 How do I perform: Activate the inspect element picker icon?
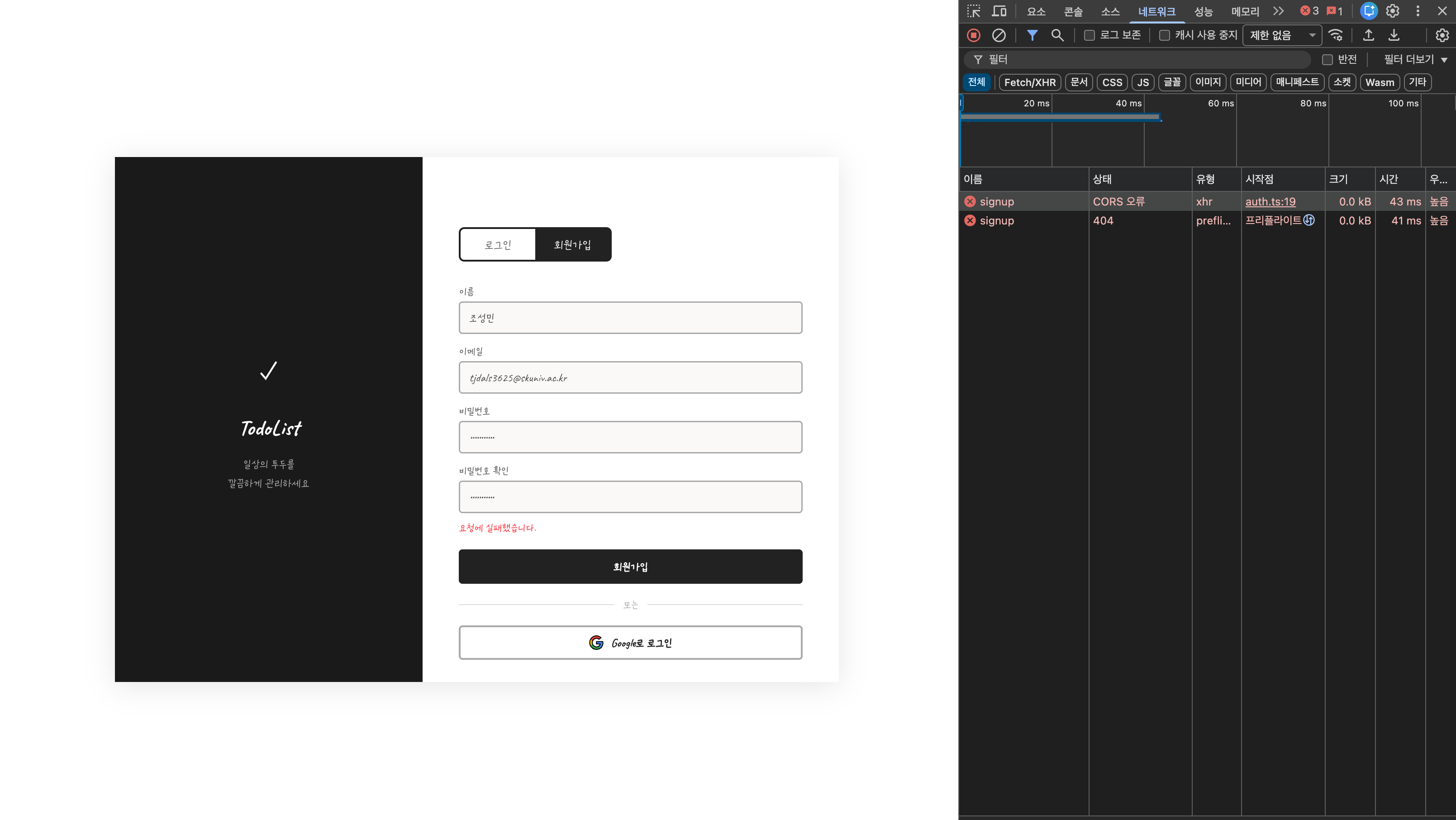tap(973, 11)
